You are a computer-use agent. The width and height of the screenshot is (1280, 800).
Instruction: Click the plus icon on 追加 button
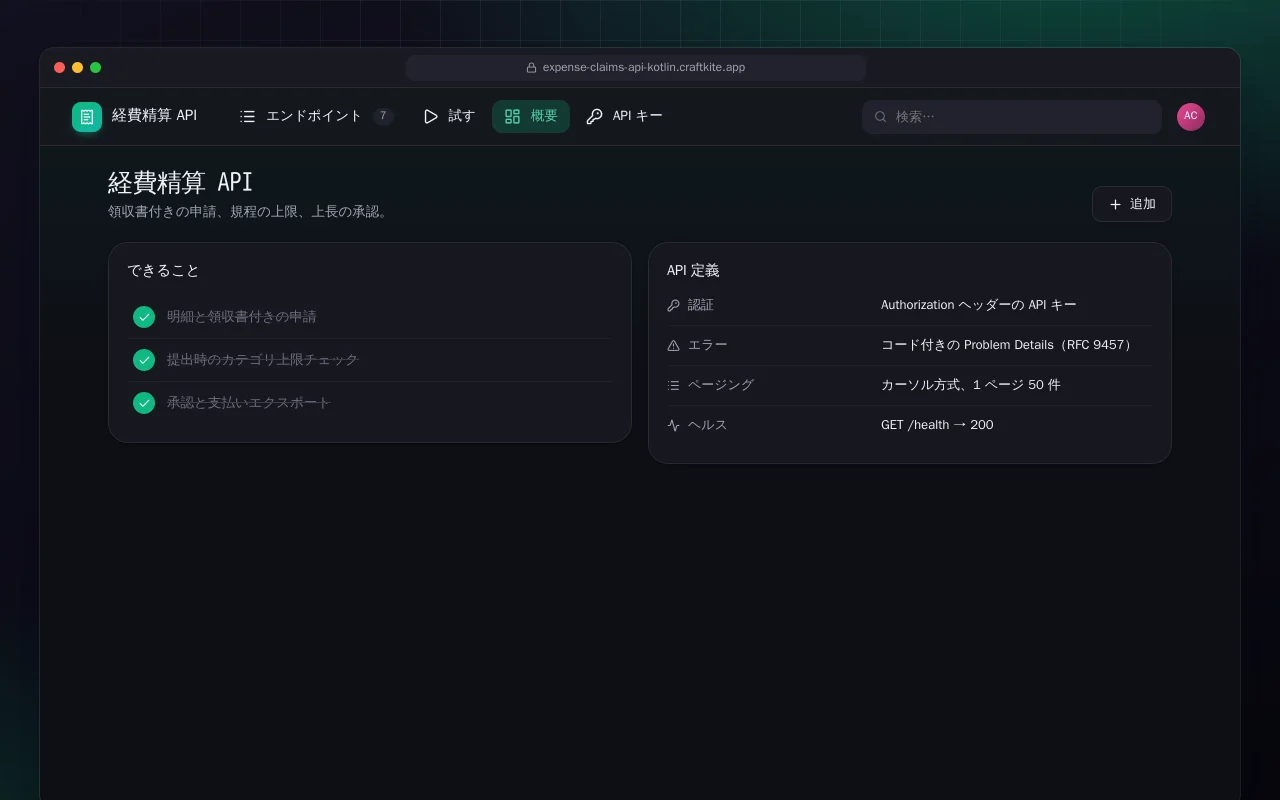pos(1116,204)
